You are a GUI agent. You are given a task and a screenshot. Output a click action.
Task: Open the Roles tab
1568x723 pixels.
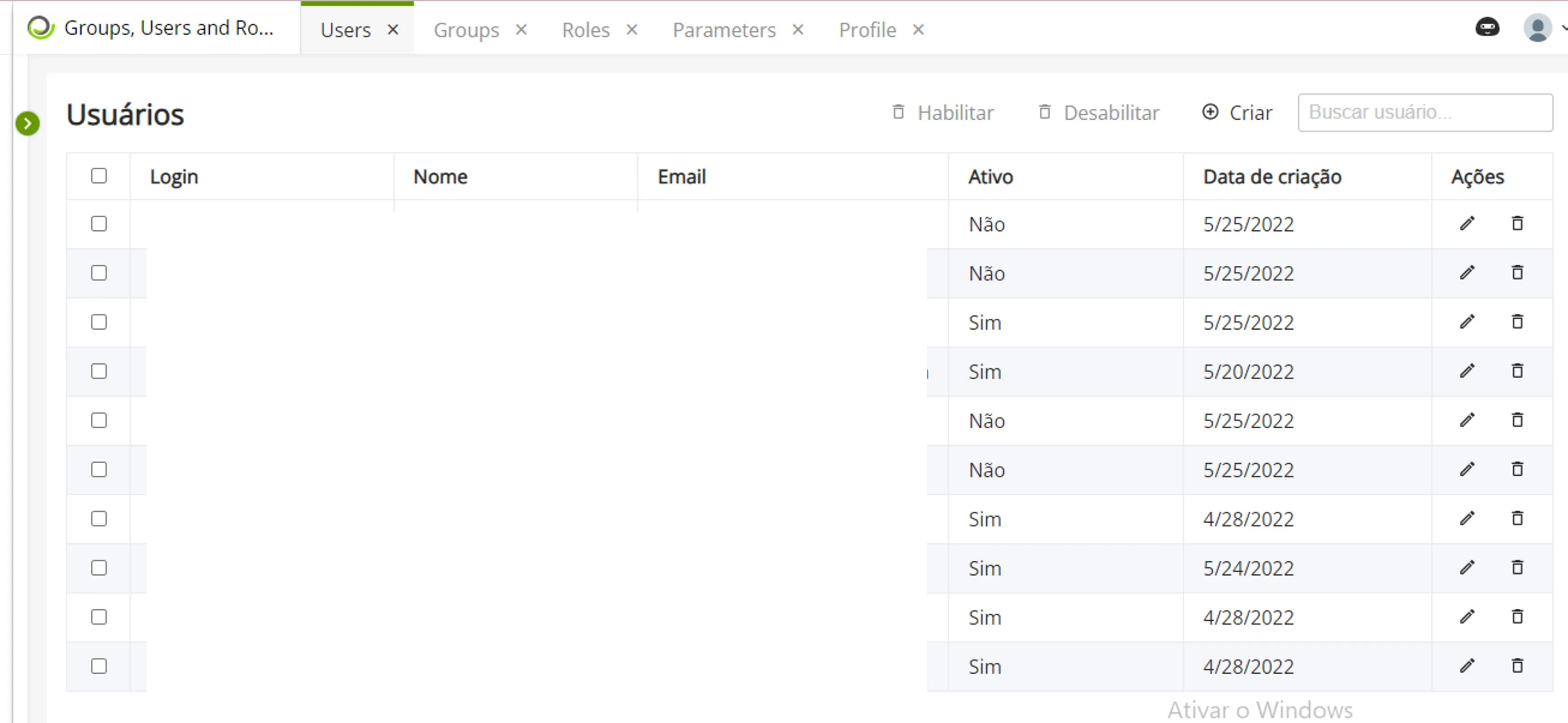585,30
